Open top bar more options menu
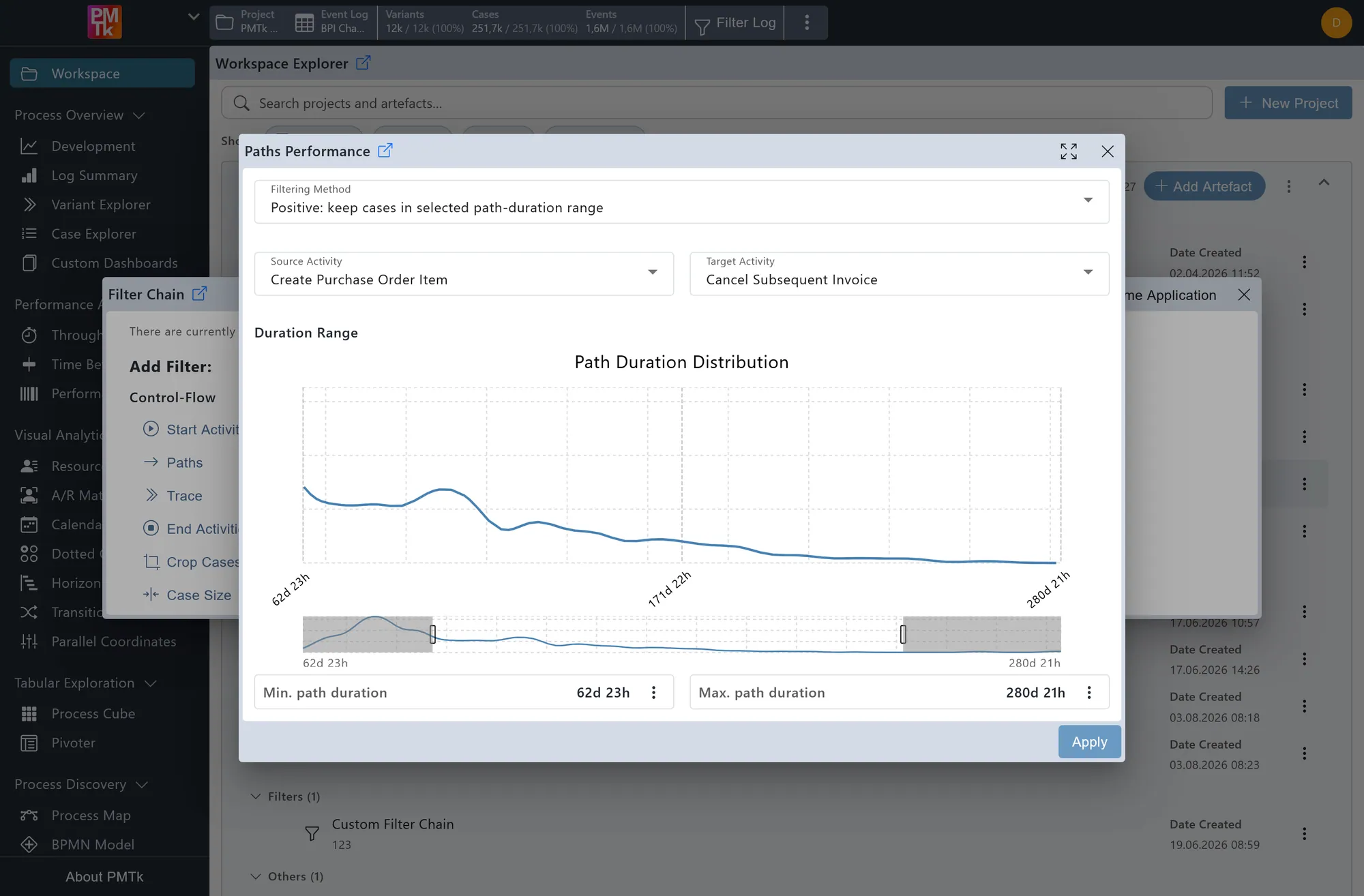Screen dimensions: 1364x896 pos(807,23)
